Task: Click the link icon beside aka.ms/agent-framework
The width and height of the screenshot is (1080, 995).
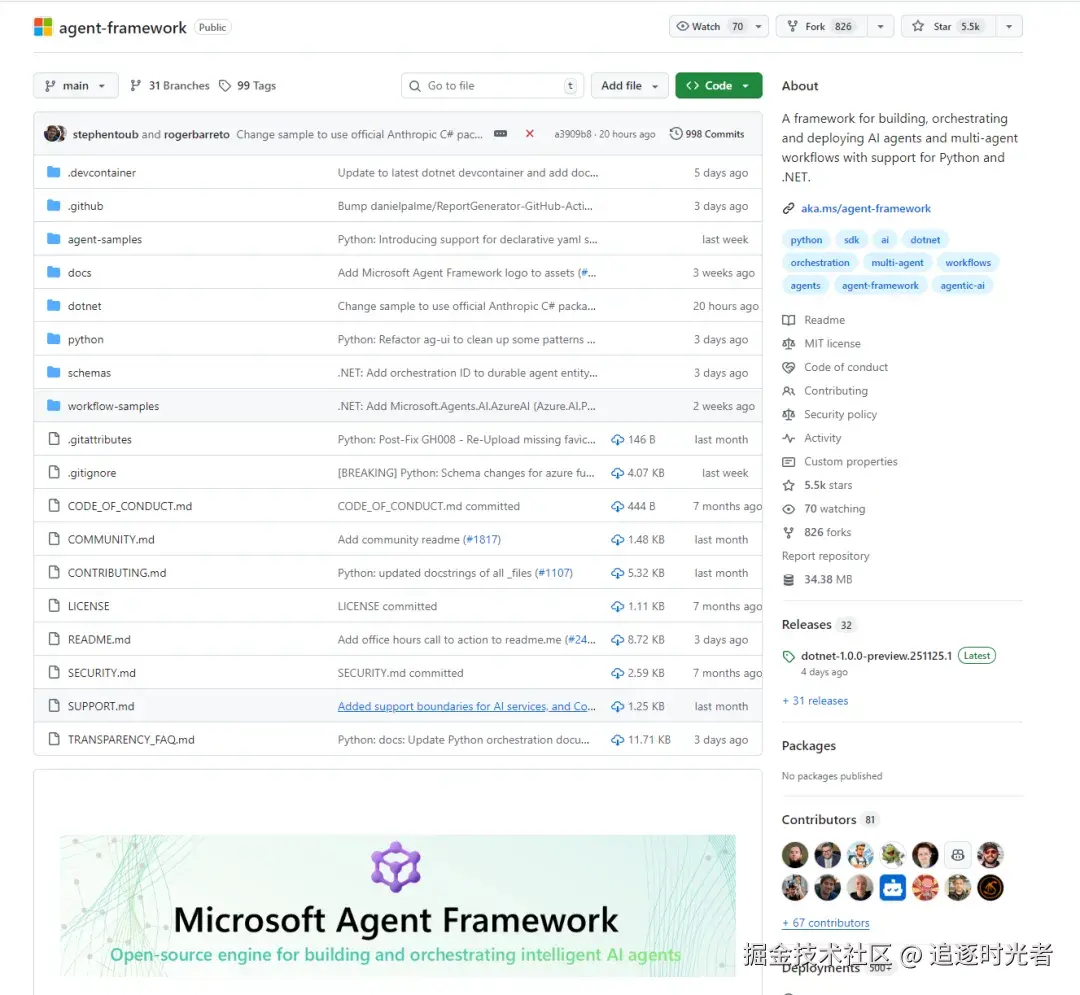Action: (789, 209)
